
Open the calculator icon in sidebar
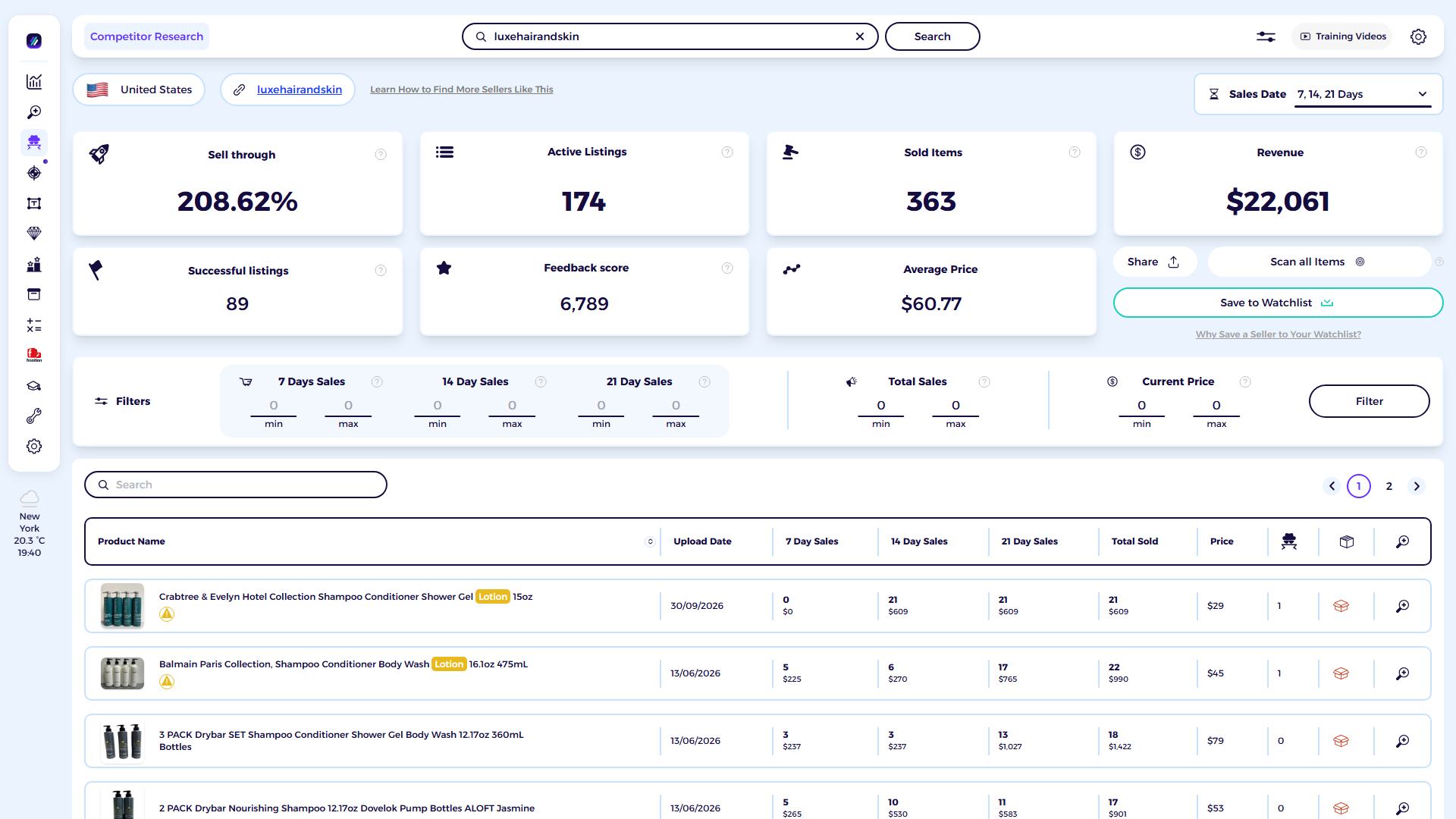coord(34,325)
